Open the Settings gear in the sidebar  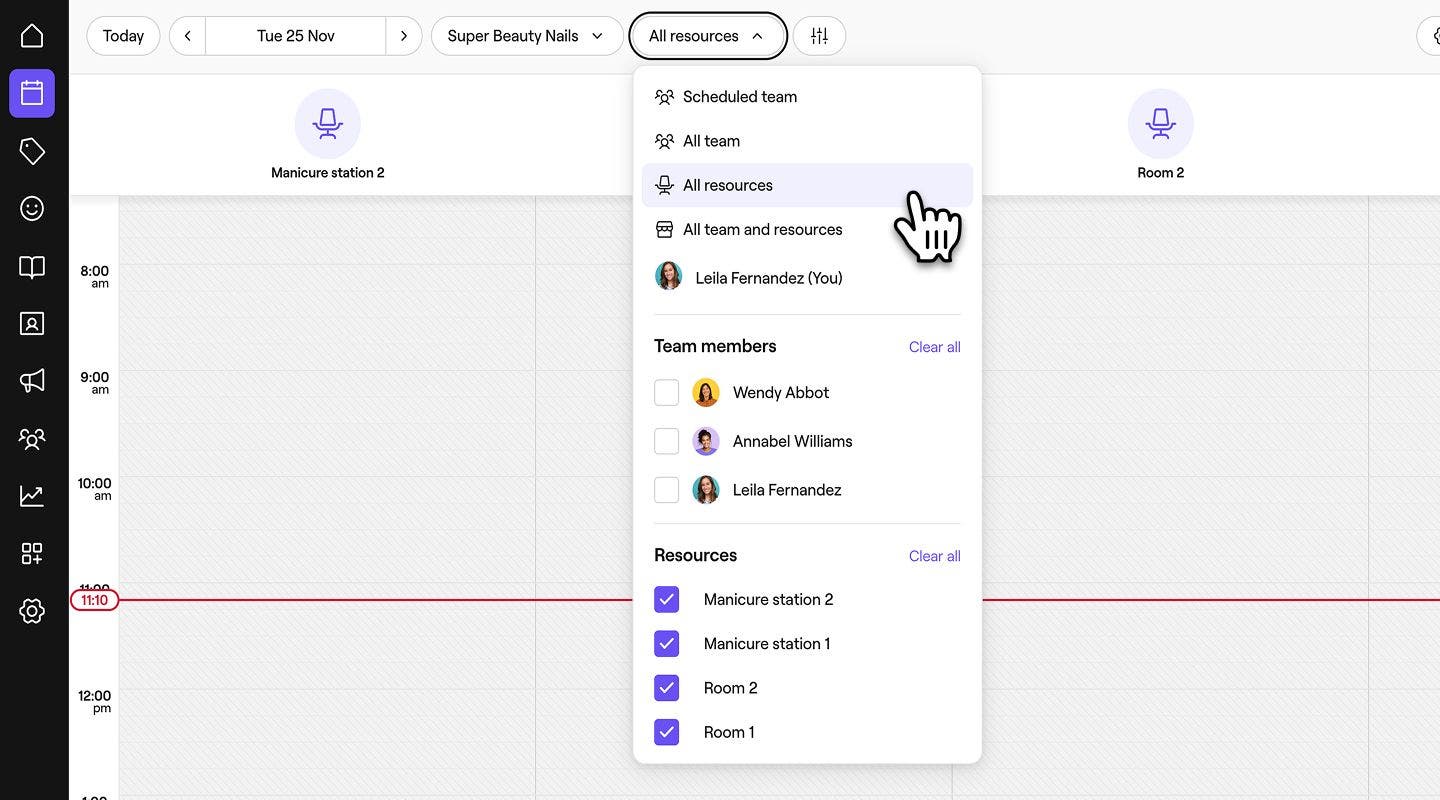coord(31,611)
